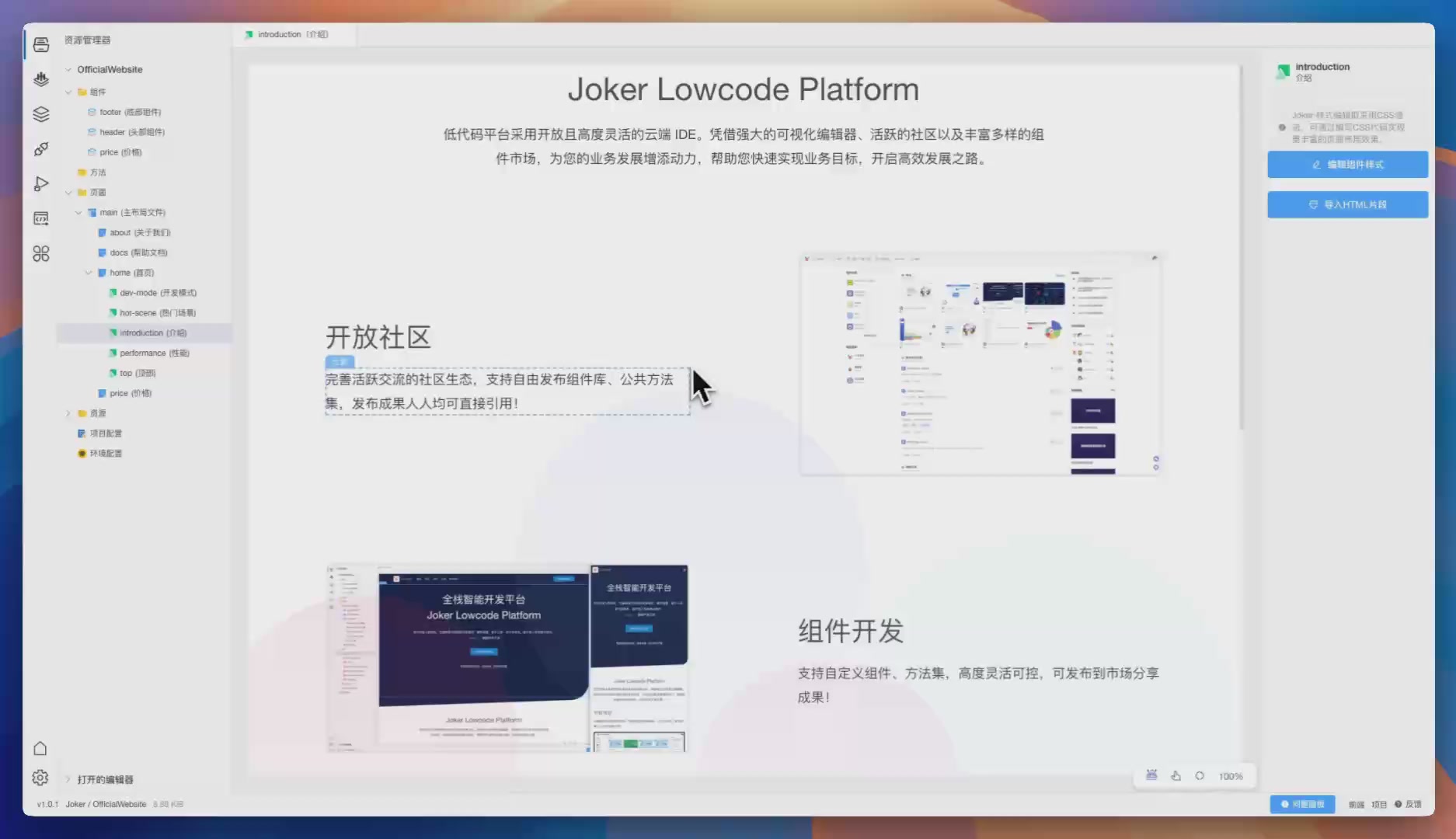Select the Joker Lowcode Platform title
This screenshot has width=1456, height=839.
click(744, 89)
